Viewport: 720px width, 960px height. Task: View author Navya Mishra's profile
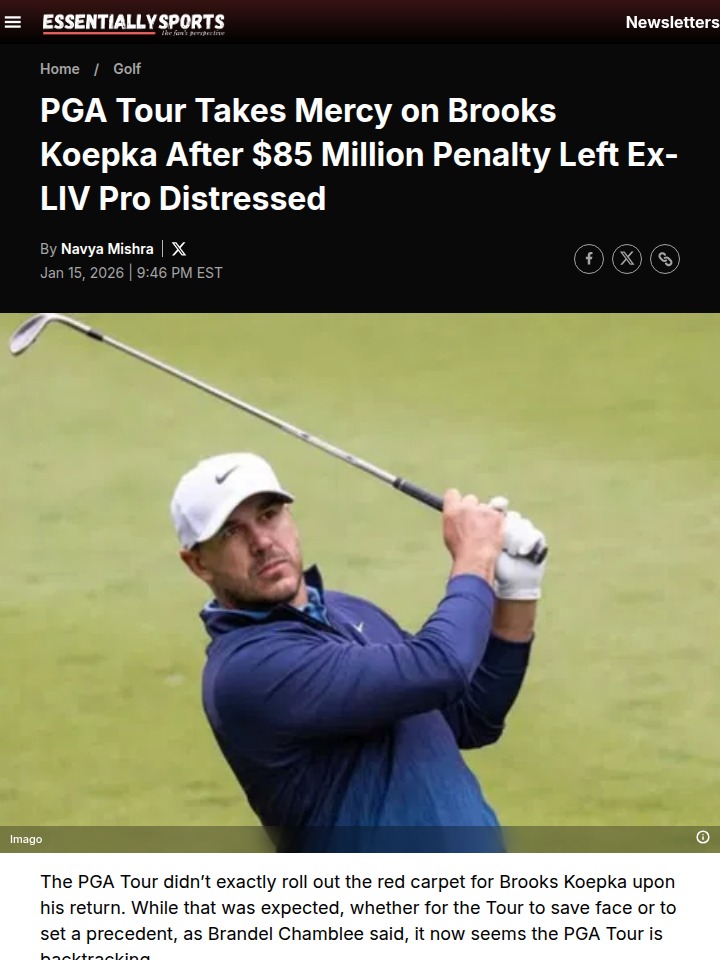107,249
